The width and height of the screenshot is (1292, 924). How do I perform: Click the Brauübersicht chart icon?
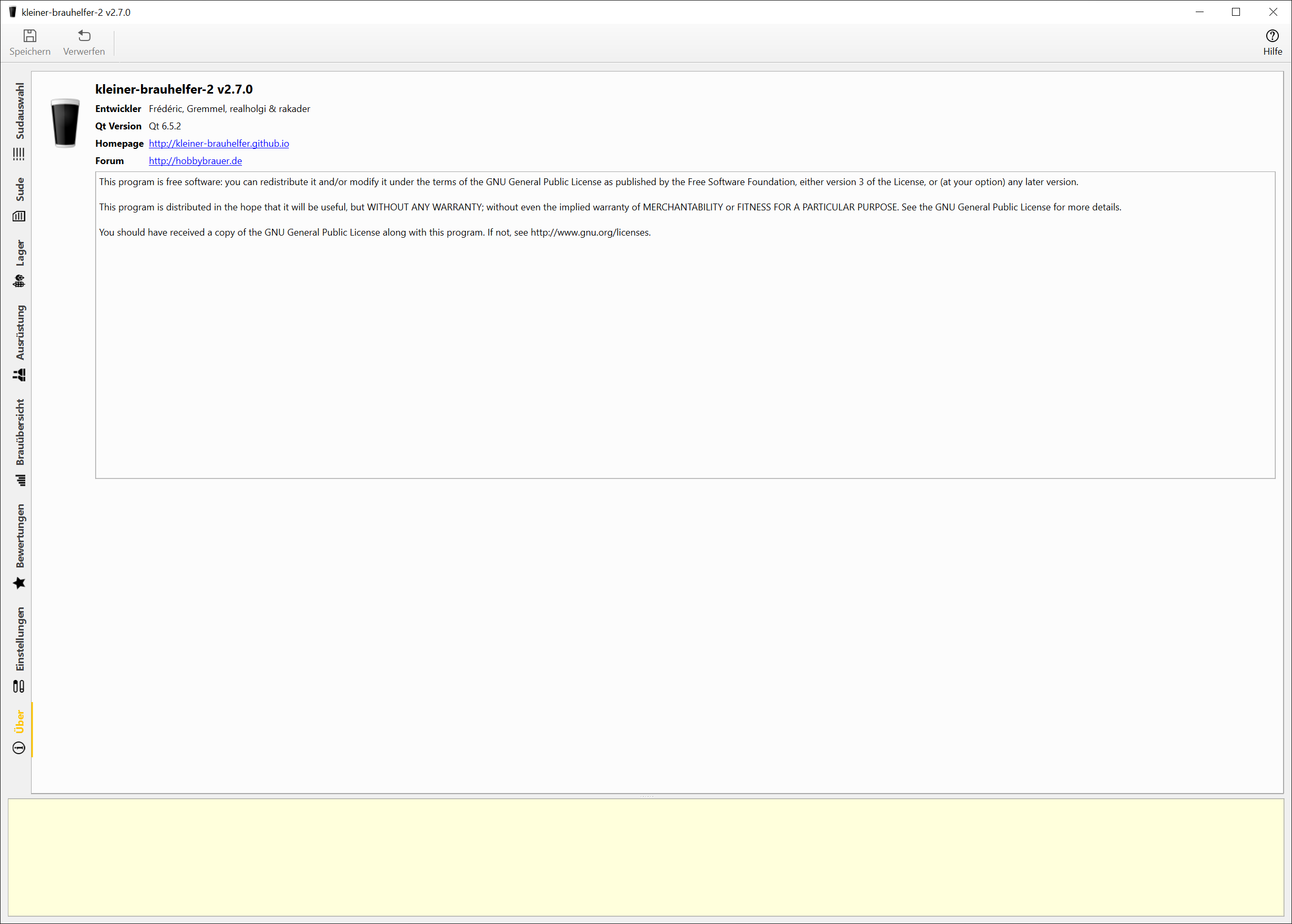coord(20,481)
